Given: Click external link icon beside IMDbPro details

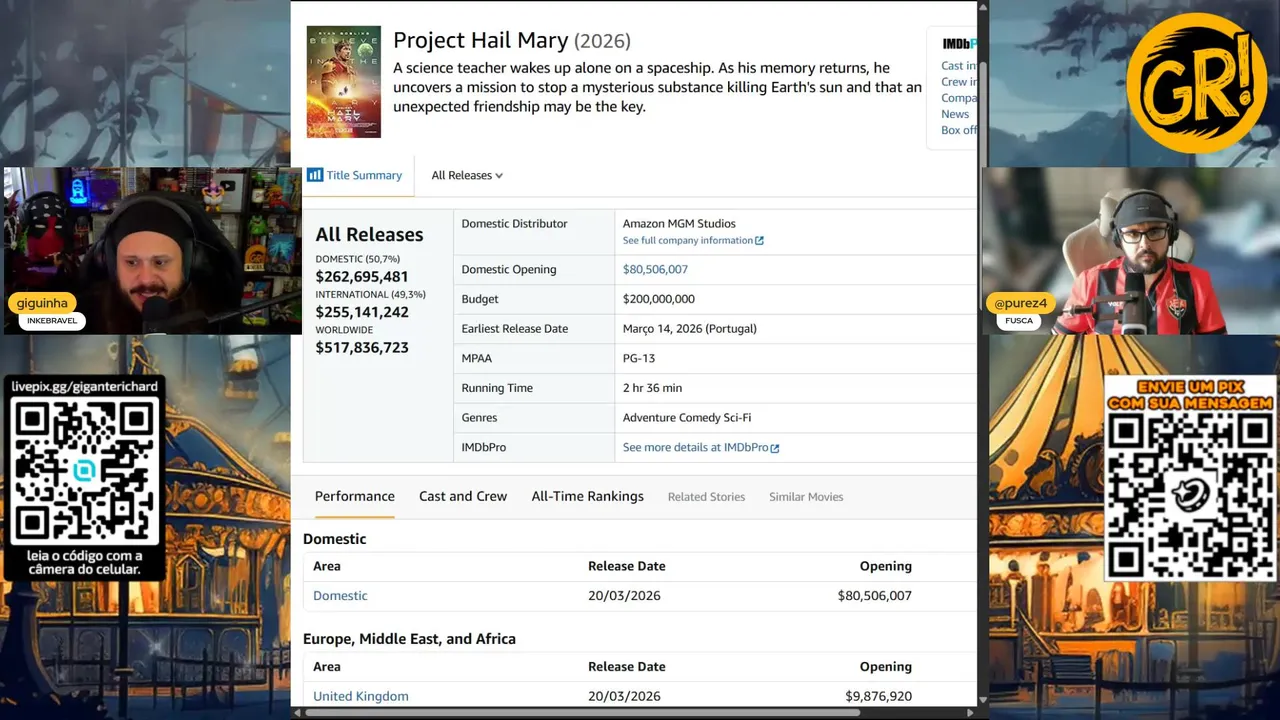Looking at the screenshot, I should point(775,448).
